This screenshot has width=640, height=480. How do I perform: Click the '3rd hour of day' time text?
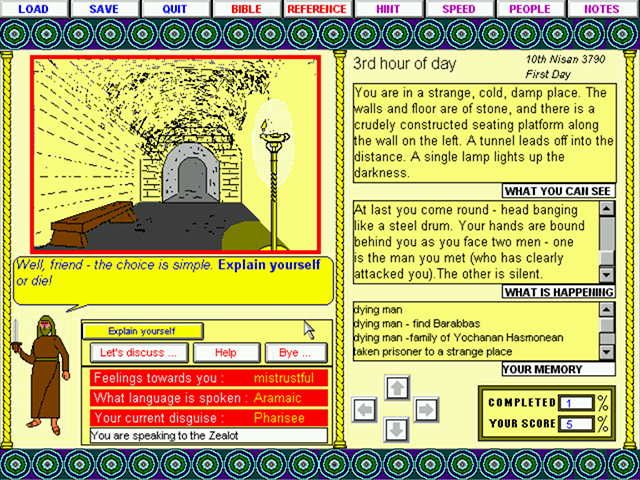pos(404,64)
